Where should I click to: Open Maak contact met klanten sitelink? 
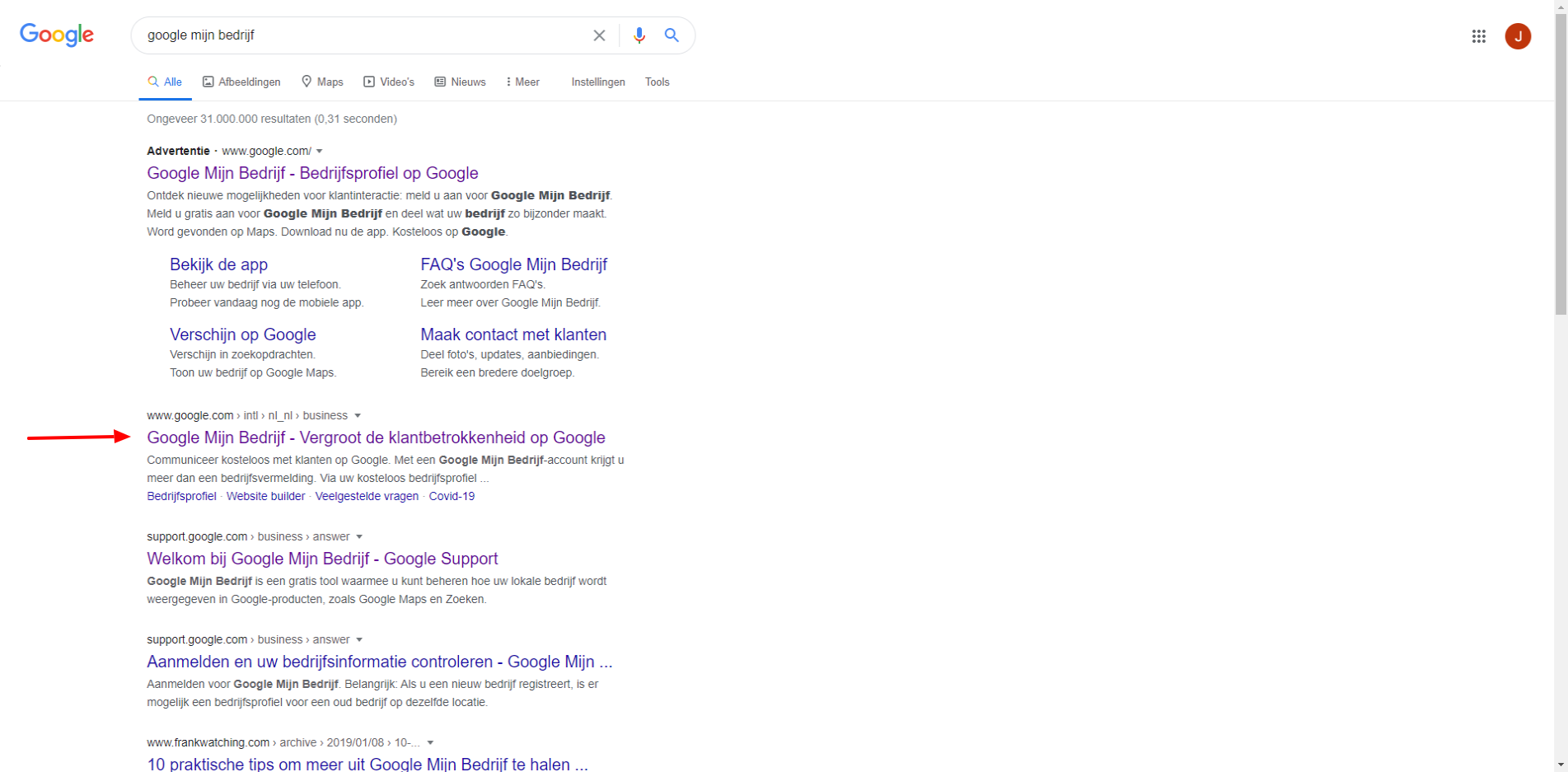513,335
